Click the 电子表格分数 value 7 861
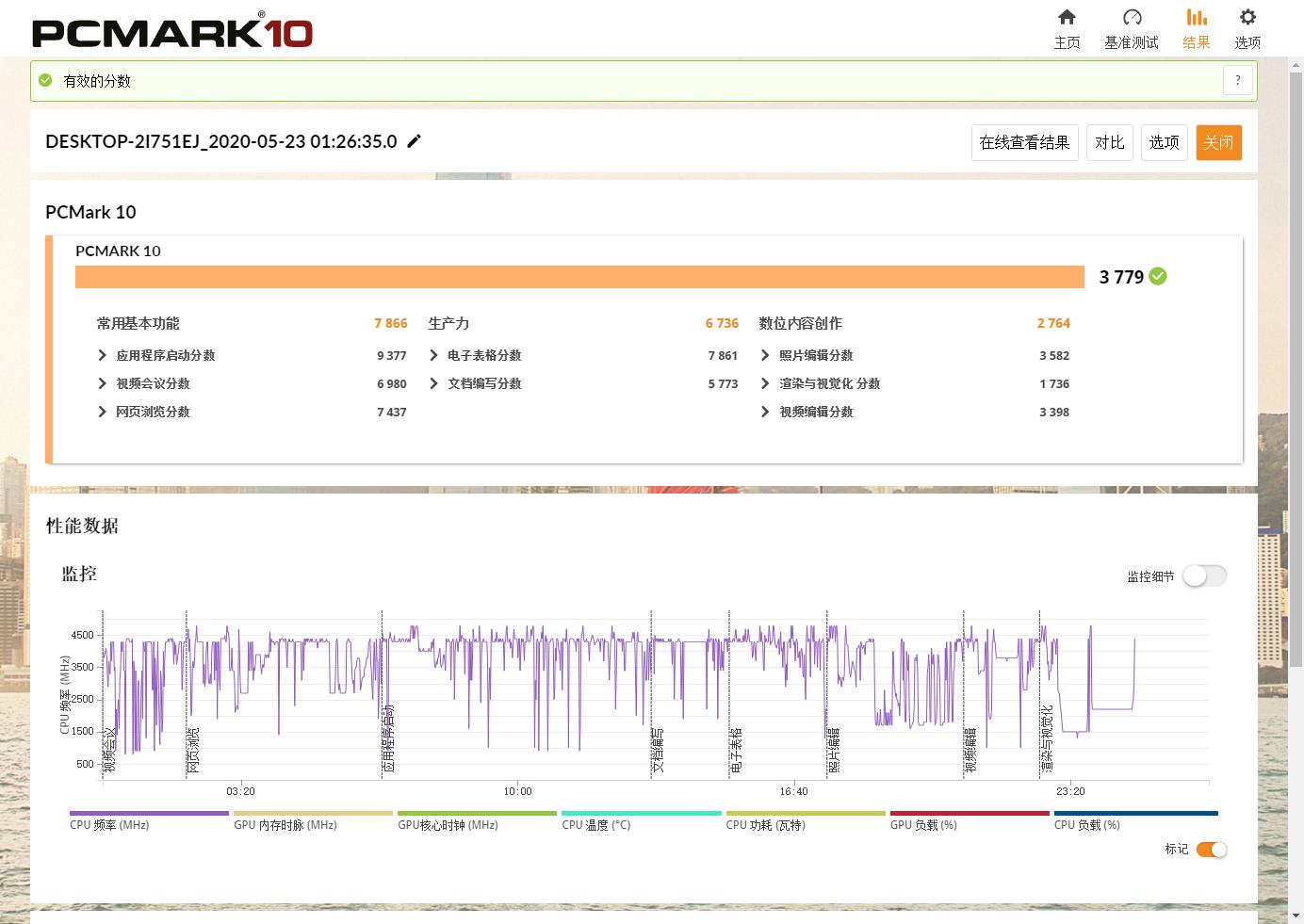1304x924 pixels. coord(723,355)
